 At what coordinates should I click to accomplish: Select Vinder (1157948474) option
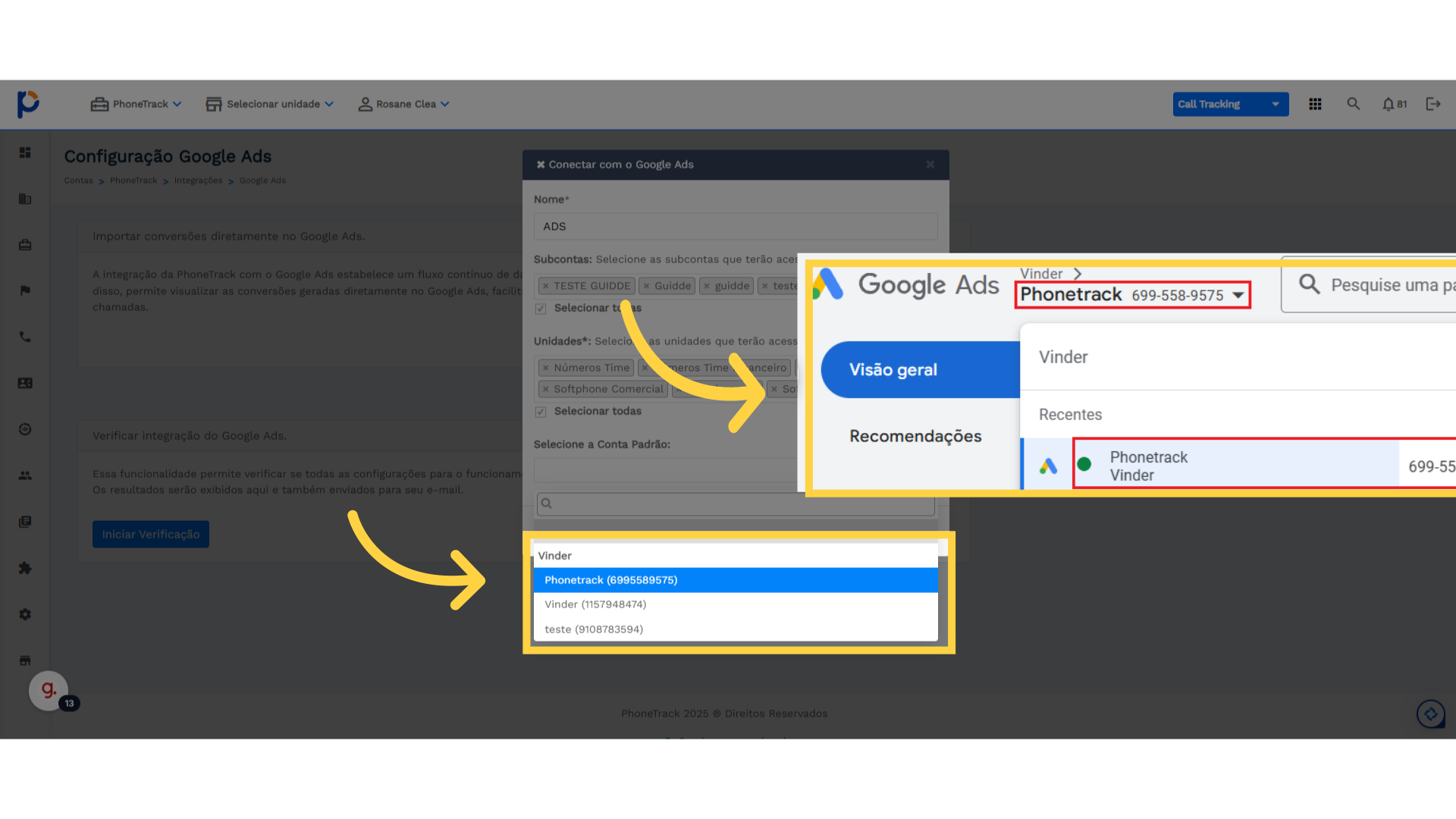click(736, 604)
